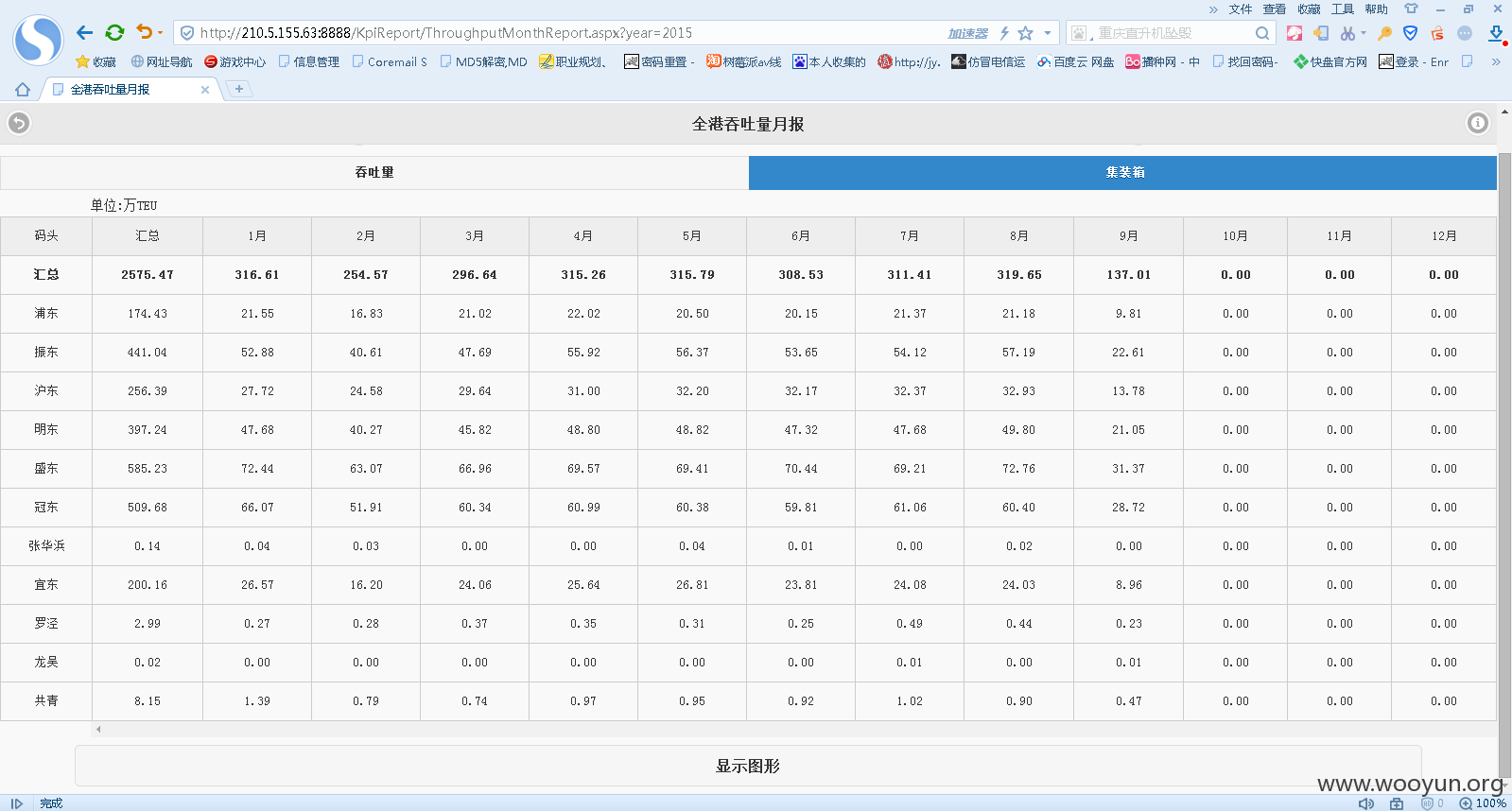Viewport: 1512px width, 811px height.
Task: Close the 全港吞吐量月报 tab
Action: pyautogui.click(x=205, y=90)
